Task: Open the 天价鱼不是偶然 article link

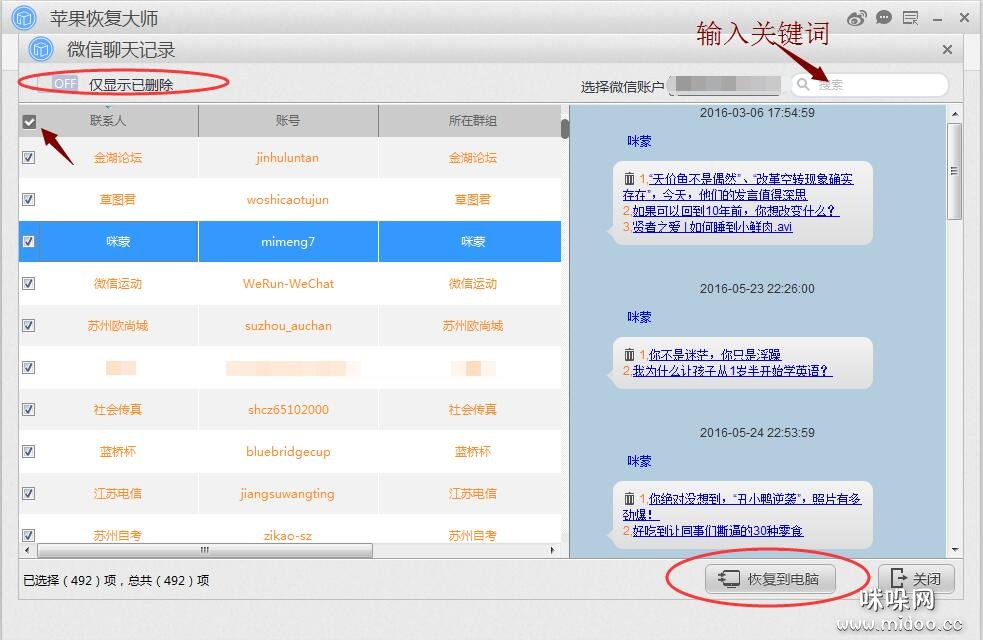Action: (x=738, y=187)
